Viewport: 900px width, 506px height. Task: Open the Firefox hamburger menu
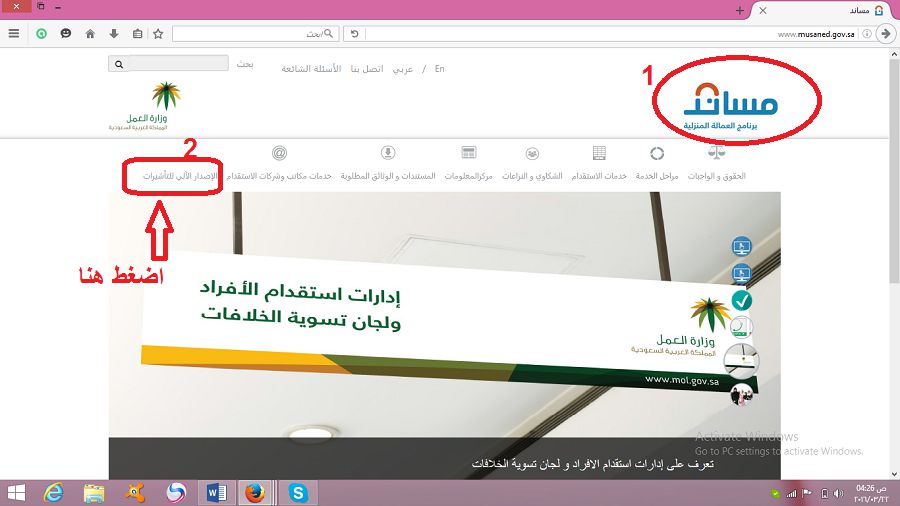14,33
